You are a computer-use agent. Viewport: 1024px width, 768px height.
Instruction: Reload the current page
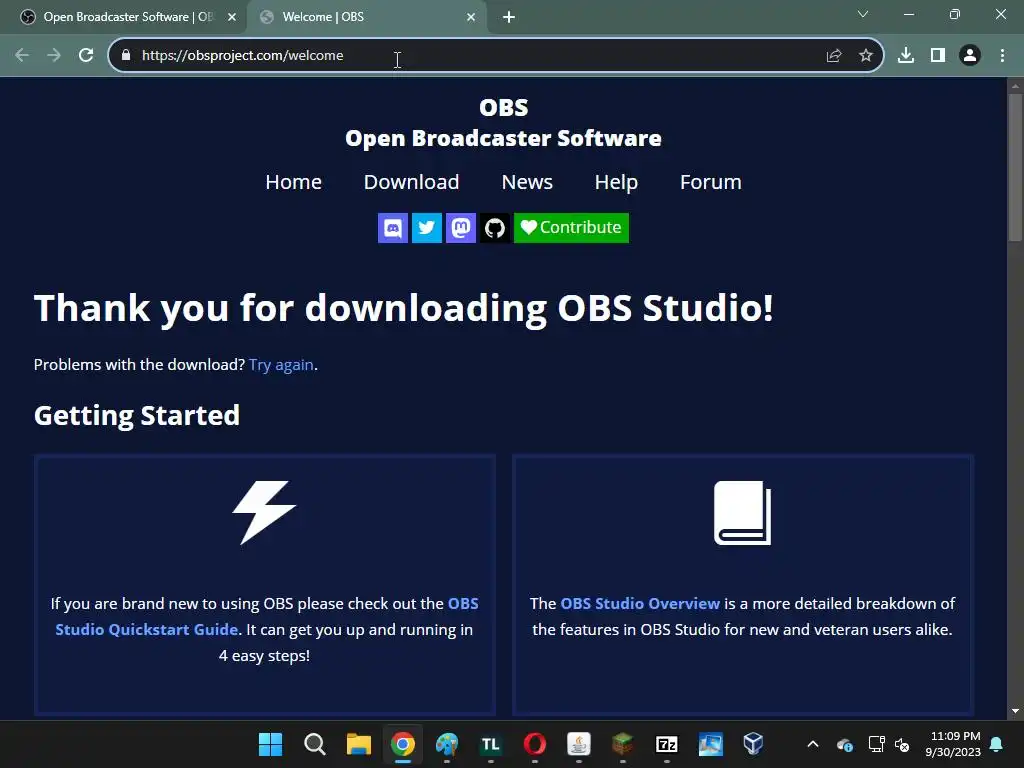click(x=86, y=56)
